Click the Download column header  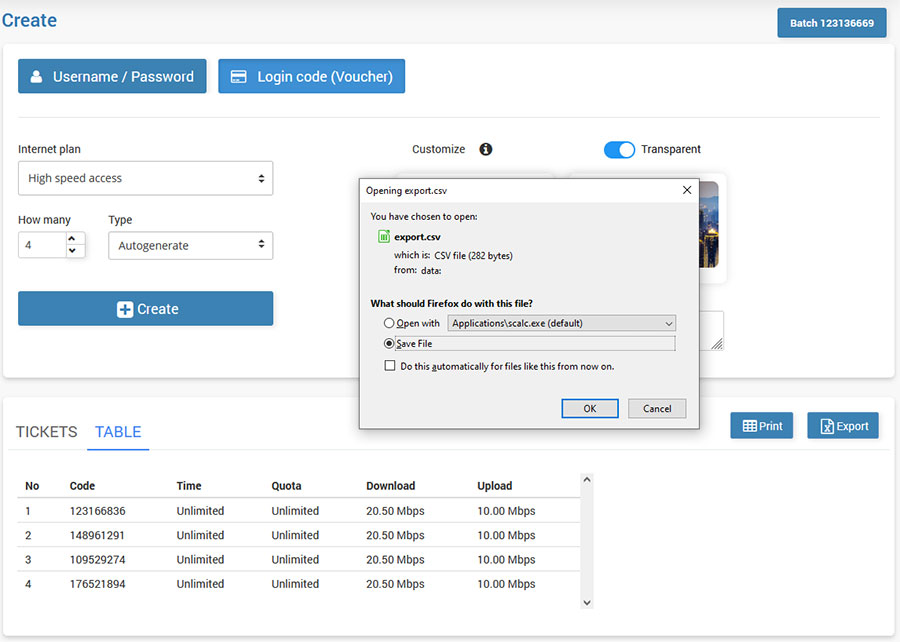390,486
